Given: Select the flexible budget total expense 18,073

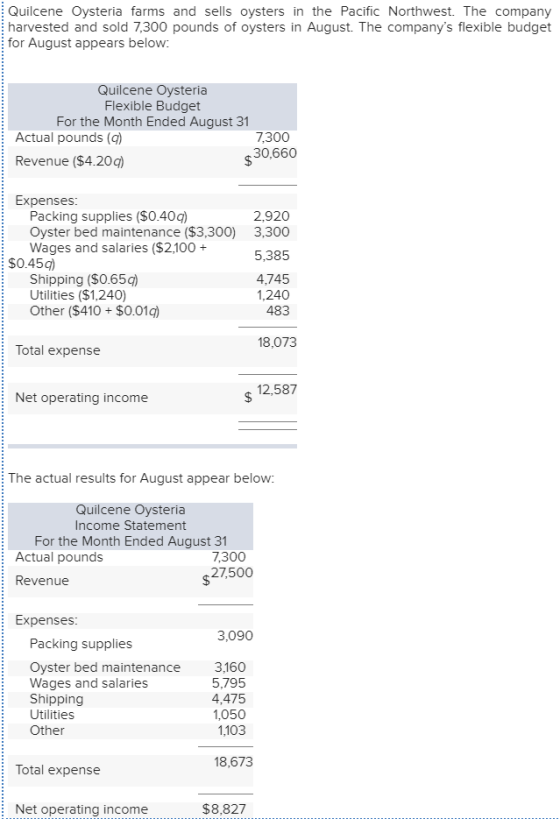Looking at the screenshot, I should tap(277, 342).
